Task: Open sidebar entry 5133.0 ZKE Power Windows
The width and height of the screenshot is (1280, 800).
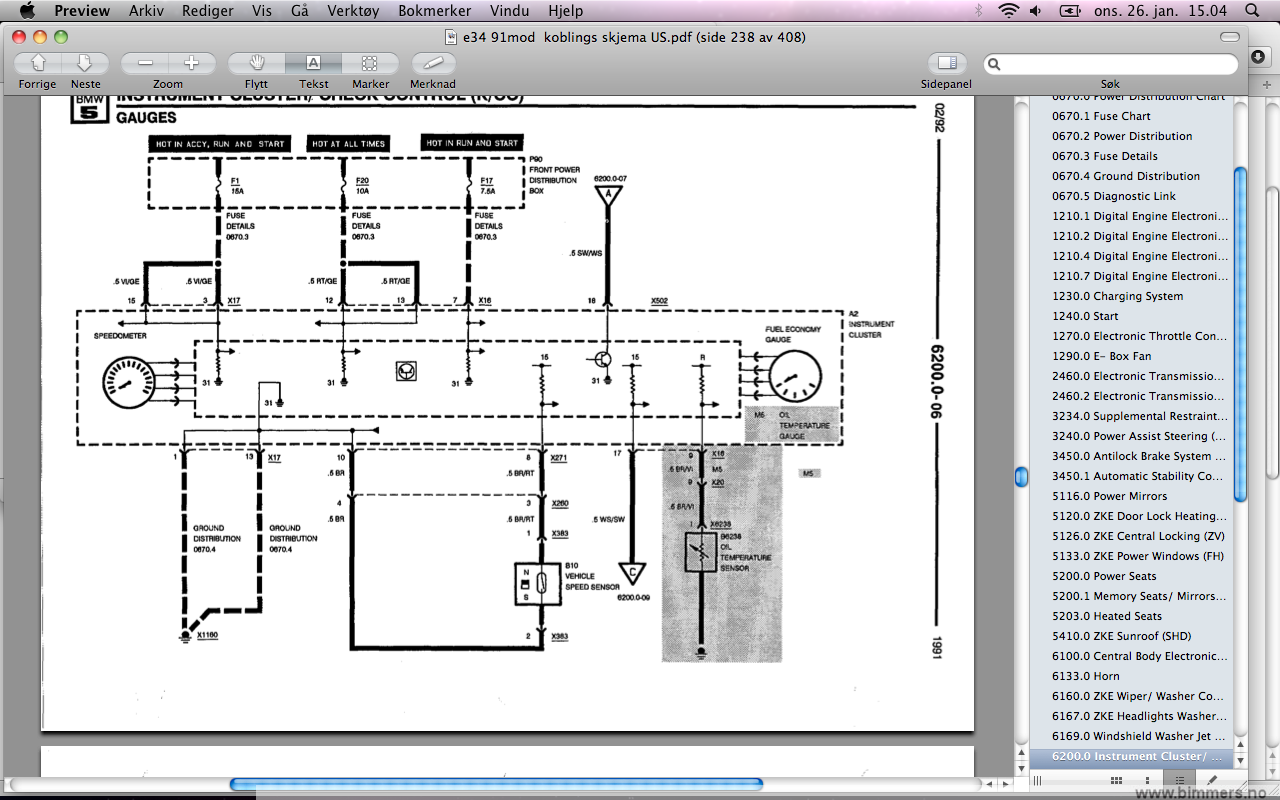Action: [1139, 556]
